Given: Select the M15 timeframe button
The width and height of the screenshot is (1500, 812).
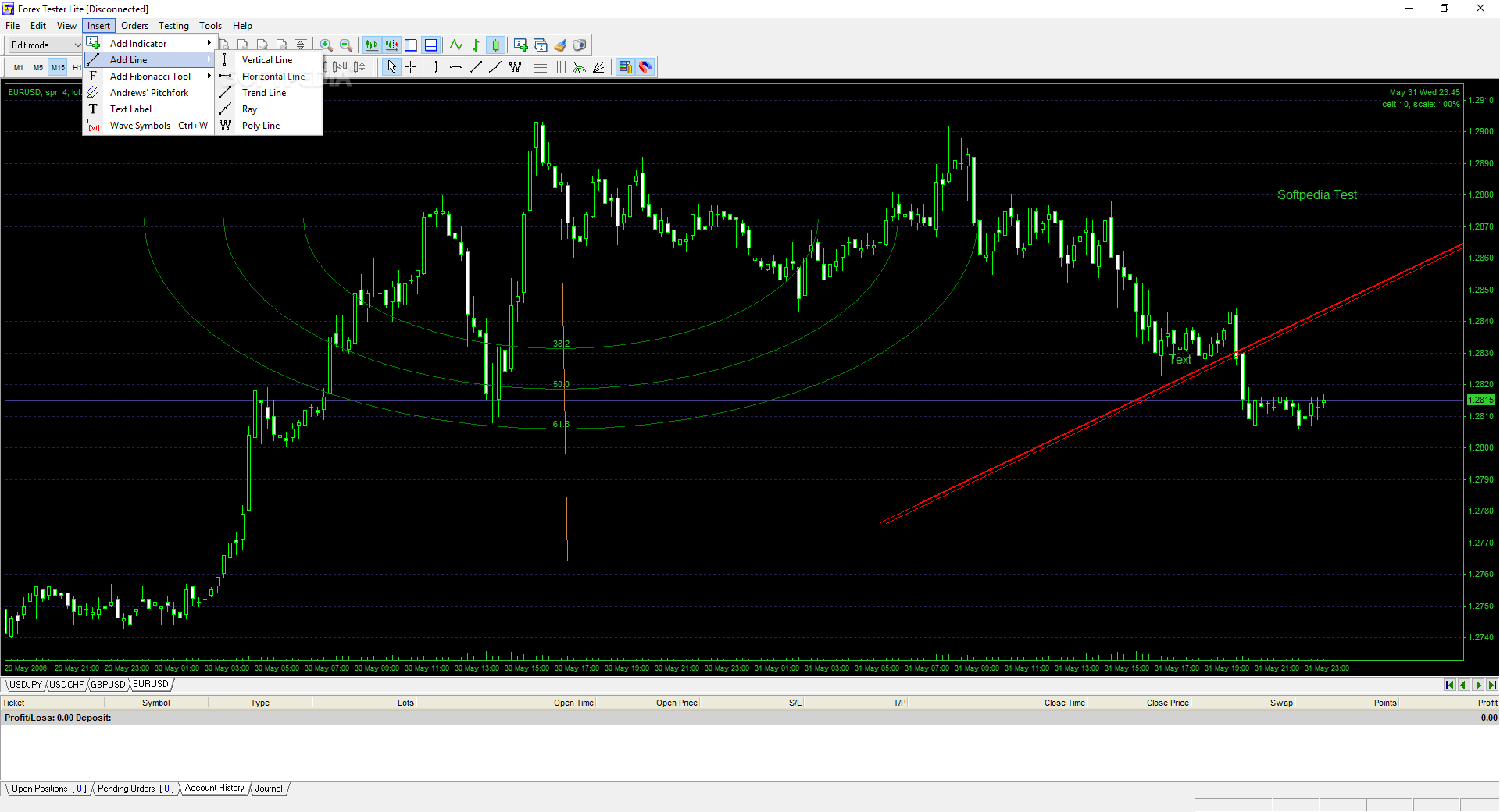Looking at the screenshot, I should pyautogui.click(x=58, y=68).
